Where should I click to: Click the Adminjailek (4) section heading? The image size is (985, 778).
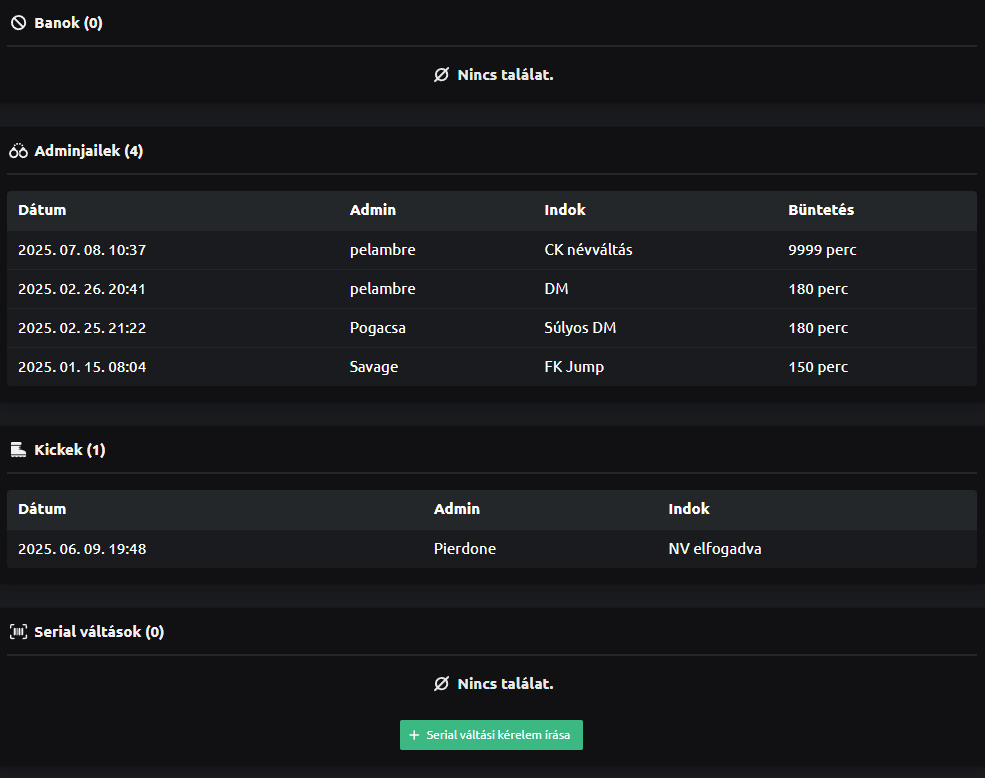click(88, 151)
